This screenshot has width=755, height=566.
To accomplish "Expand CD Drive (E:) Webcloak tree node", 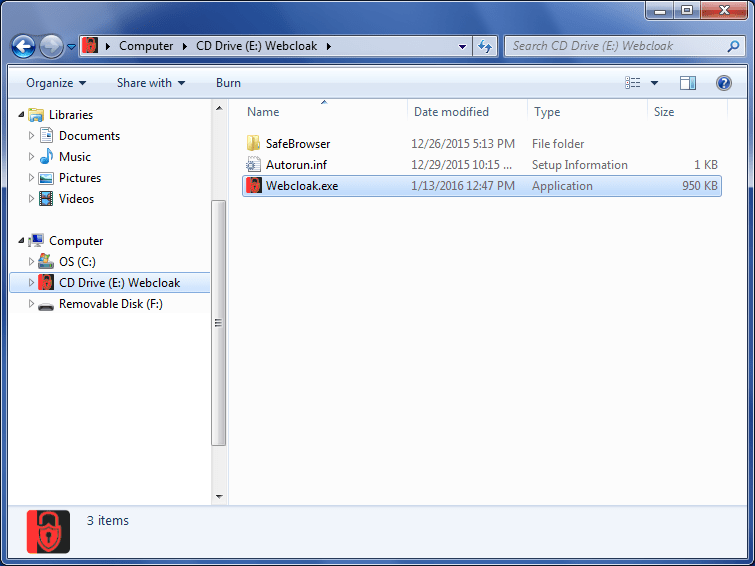I will [31, 283].
